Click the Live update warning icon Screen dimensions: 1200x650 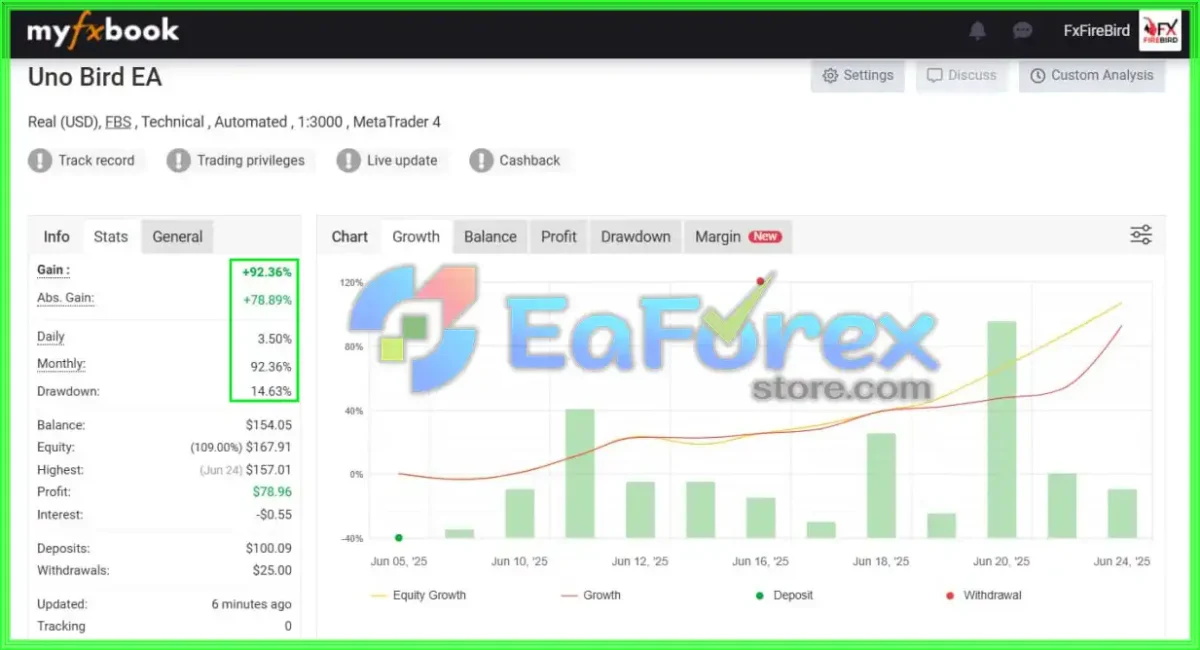(x=348, y=160)
